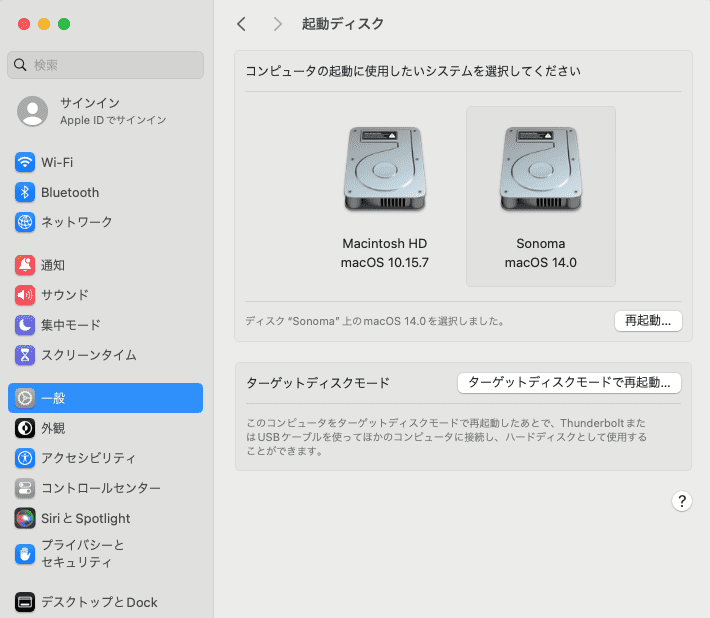Click ターゲットディスクモードで再起動... button

(x=569, y=383)
